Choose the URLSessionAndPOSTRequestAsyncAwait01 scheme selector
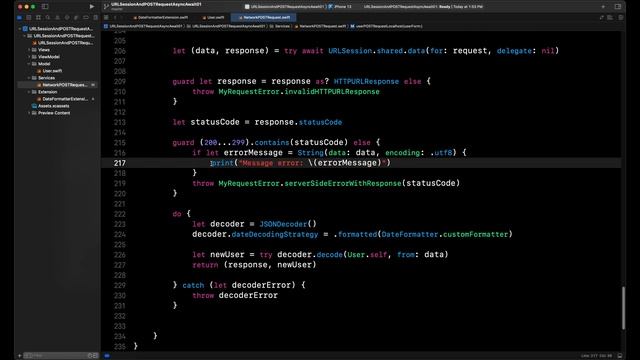The width and height of the screenshot is (640, 360). [285, 7]
